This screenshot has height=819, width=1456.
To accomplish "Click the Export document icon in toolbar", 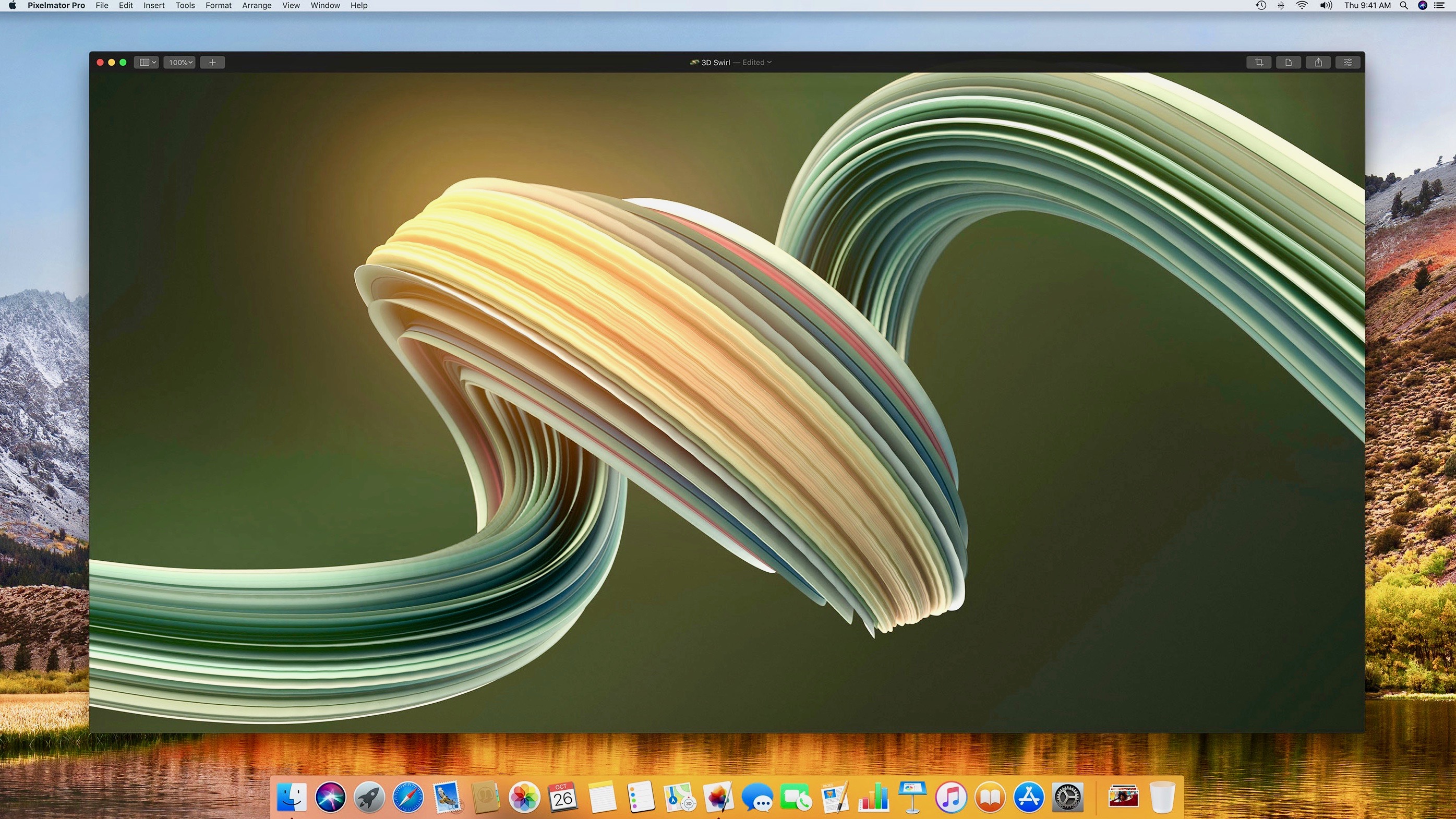I will pyautogui.click(x=1288, y=62).
